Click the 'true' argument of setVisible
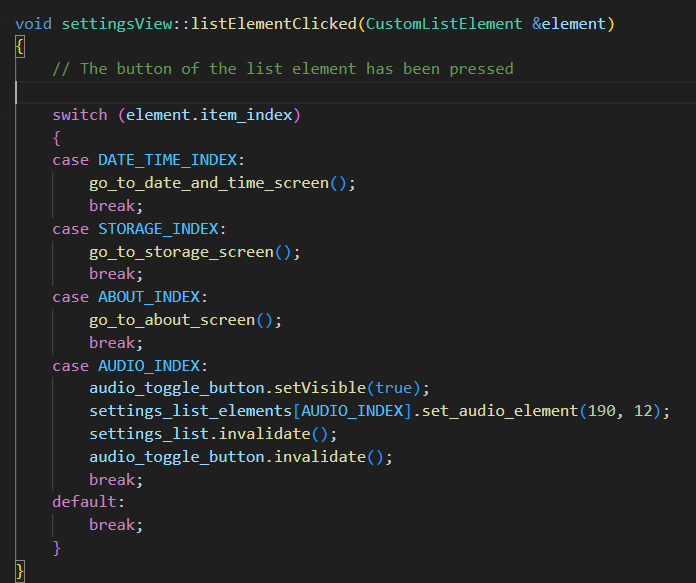This screenshot has width=696, height=583. point(393,388)
